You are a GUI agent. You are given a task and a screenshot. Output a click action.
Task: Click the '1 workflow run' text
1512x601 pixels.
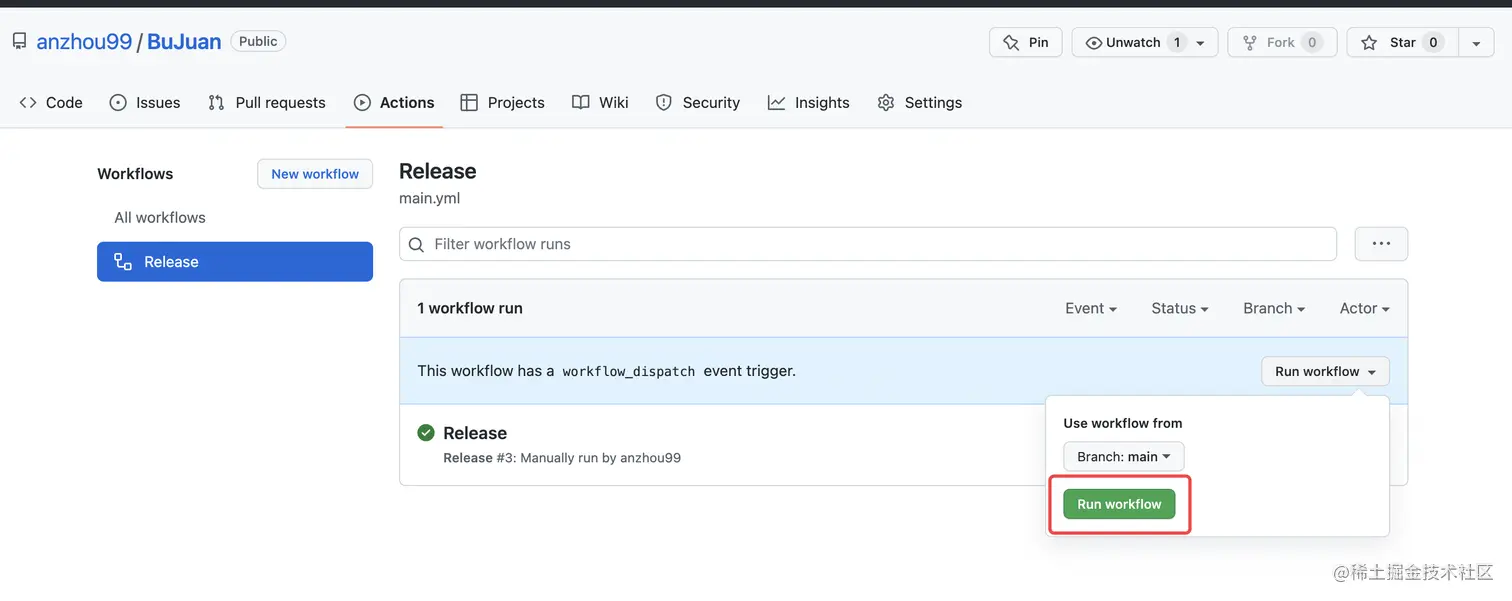[x=470, y=308]
